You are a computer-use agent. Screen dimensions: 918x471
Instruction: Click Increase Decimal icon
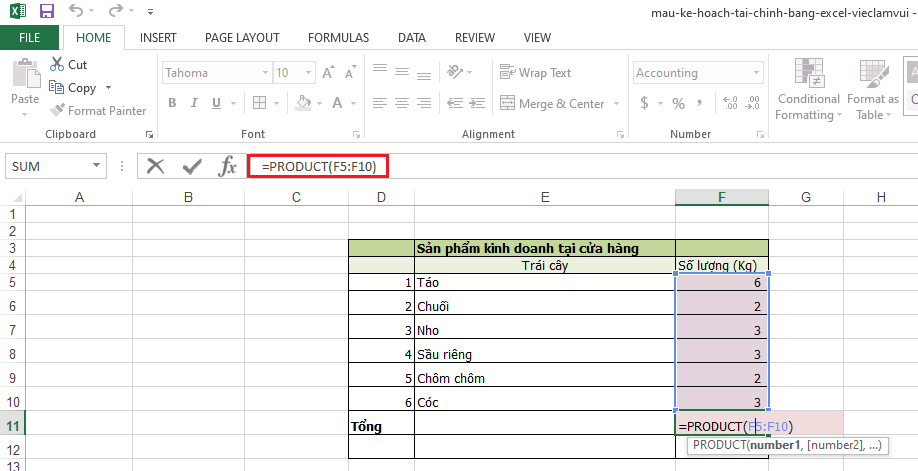pos(730,103)
